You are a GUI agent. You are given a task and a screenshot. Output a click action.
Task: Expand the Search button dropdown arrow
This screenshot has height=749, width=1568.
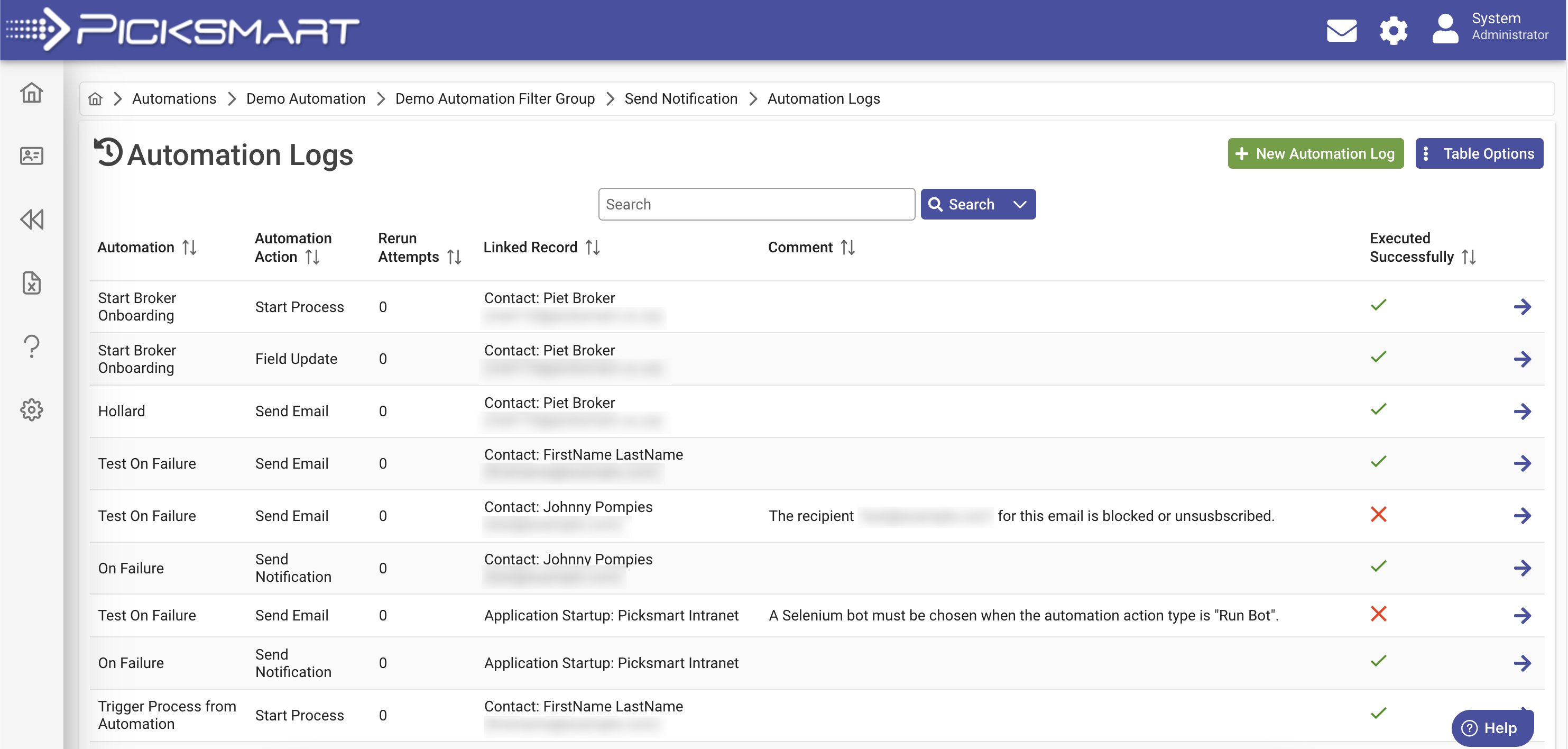[1020, 205]
